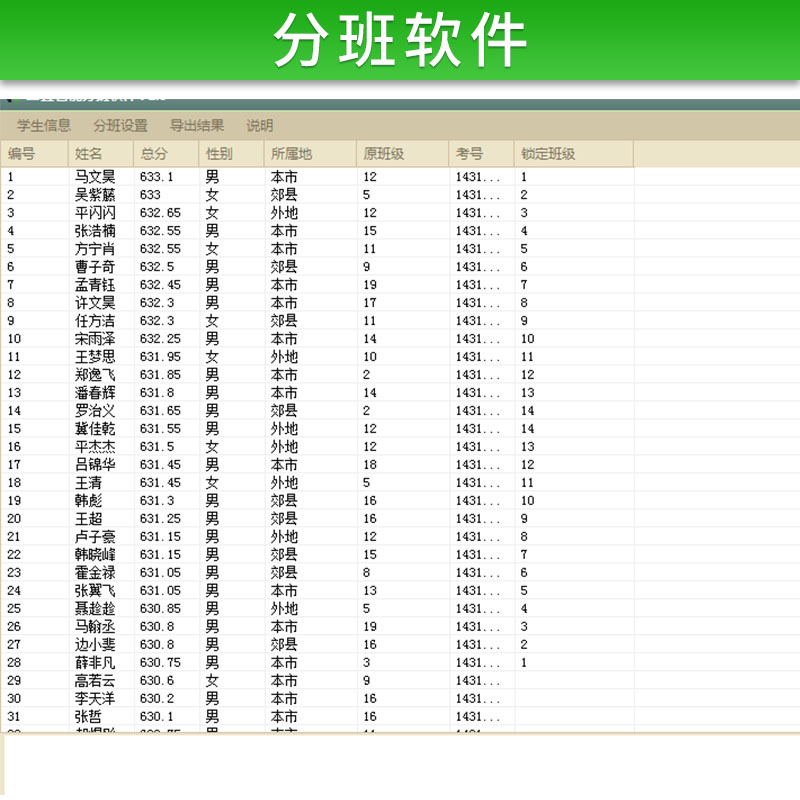Select student 王梦思

[95, 357]
